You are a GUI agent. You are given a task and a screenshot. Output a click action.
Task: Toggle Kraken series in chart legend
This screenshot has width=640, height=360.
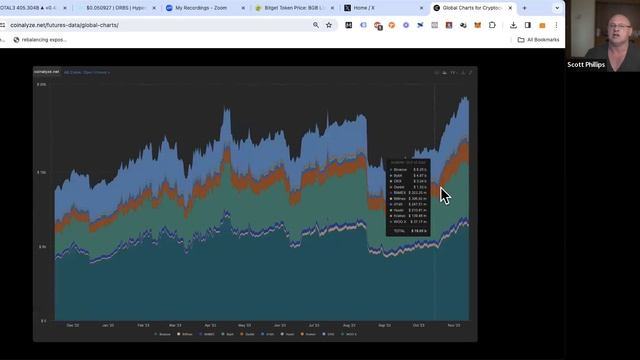point(308,334)
